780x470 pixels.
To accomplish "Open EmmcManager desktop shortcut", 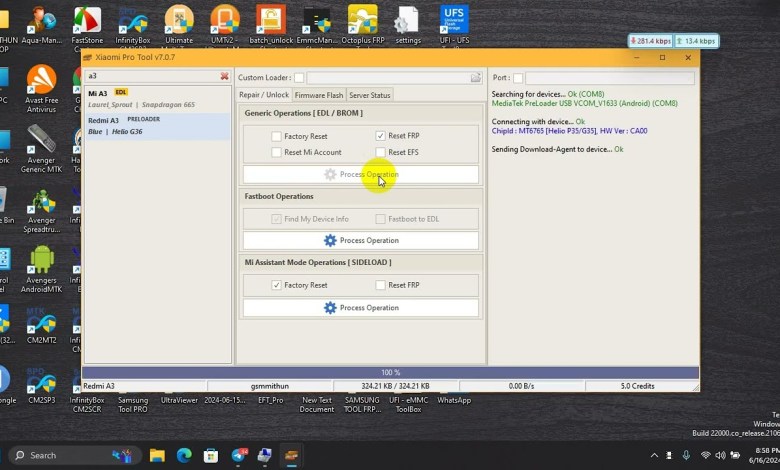I will (x=317, y=25).
